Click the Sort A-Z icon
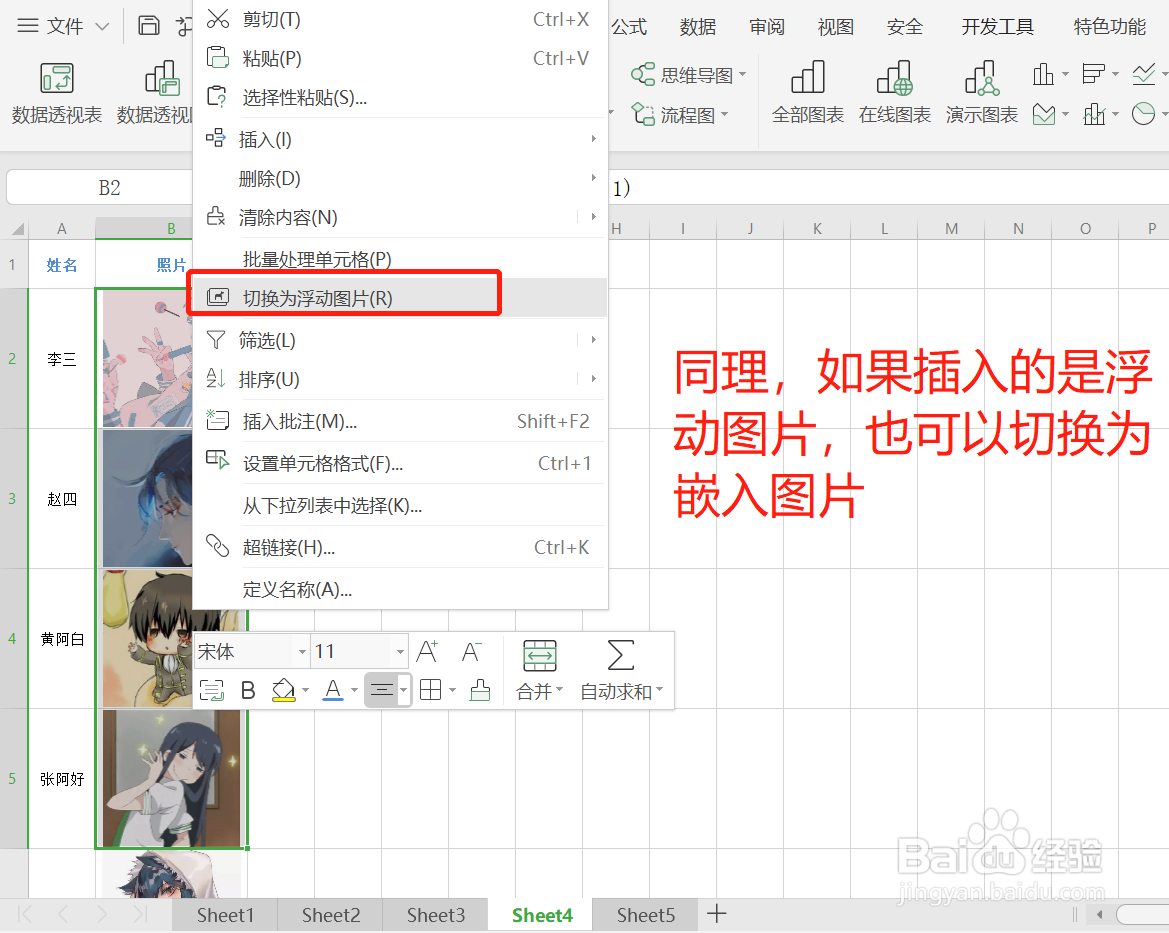 pyautogui.click(x=215, y=378)
